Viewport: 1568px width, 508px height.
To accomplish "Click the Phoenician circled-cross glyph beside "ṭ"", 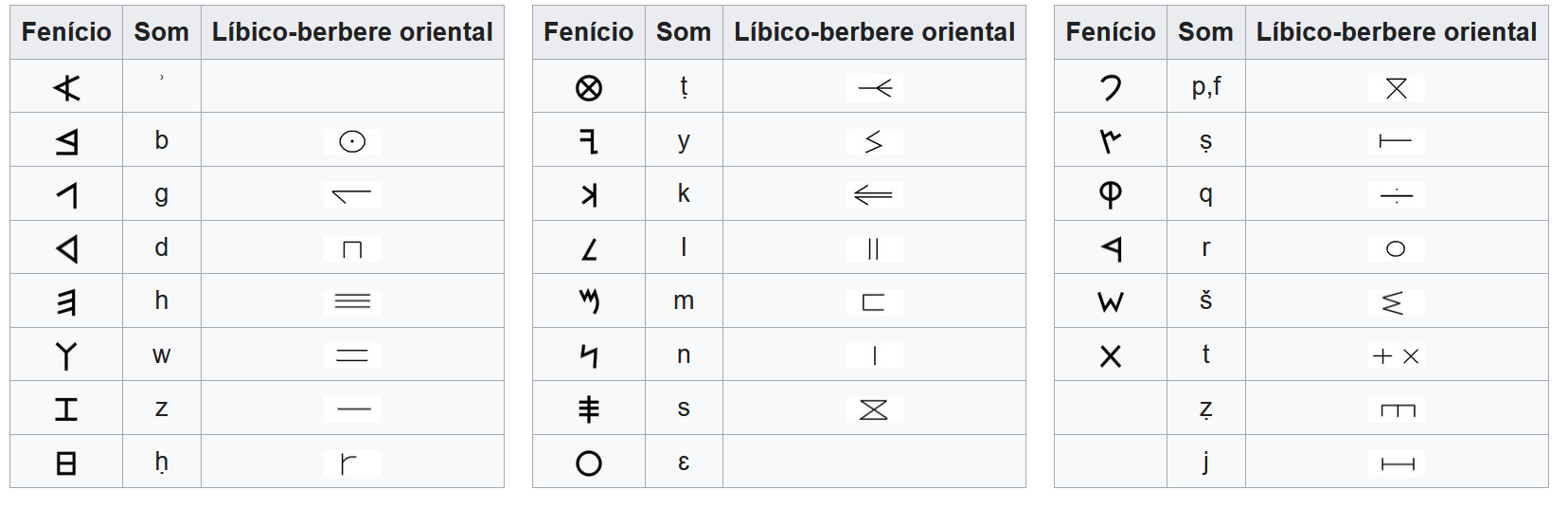I will (589, 88).
